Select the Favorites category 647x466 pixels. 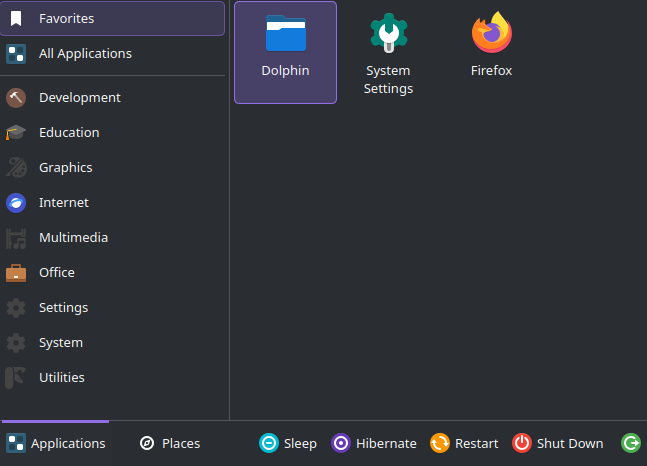pos(113,18)
